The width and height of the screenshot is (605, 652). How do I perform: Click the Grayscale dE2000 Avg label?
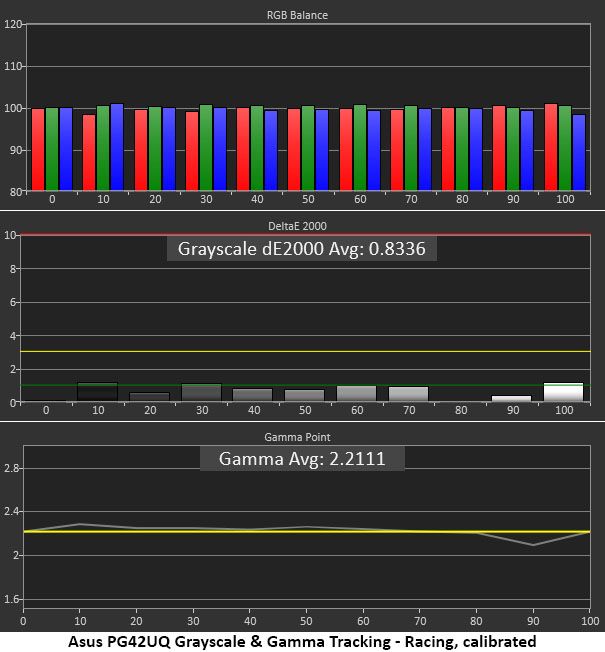point(302,249)
